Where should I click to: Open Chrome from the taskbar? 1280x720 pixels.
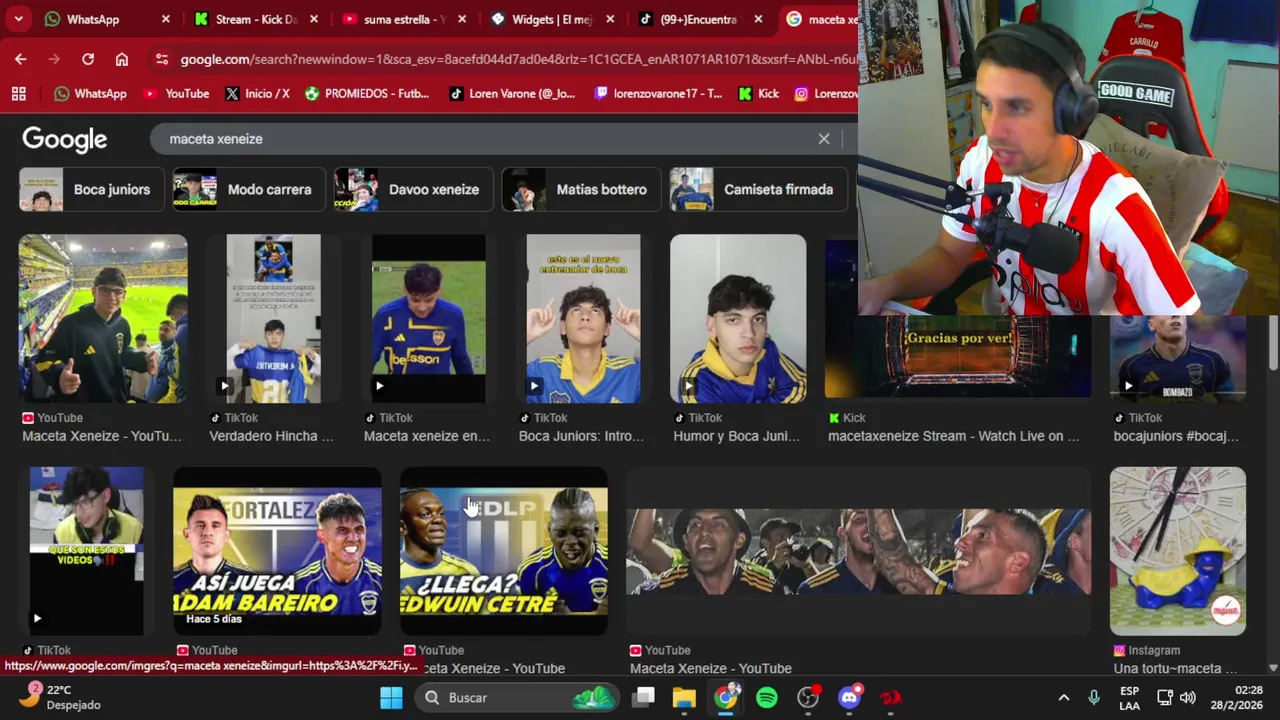click(x=726, y=697)
